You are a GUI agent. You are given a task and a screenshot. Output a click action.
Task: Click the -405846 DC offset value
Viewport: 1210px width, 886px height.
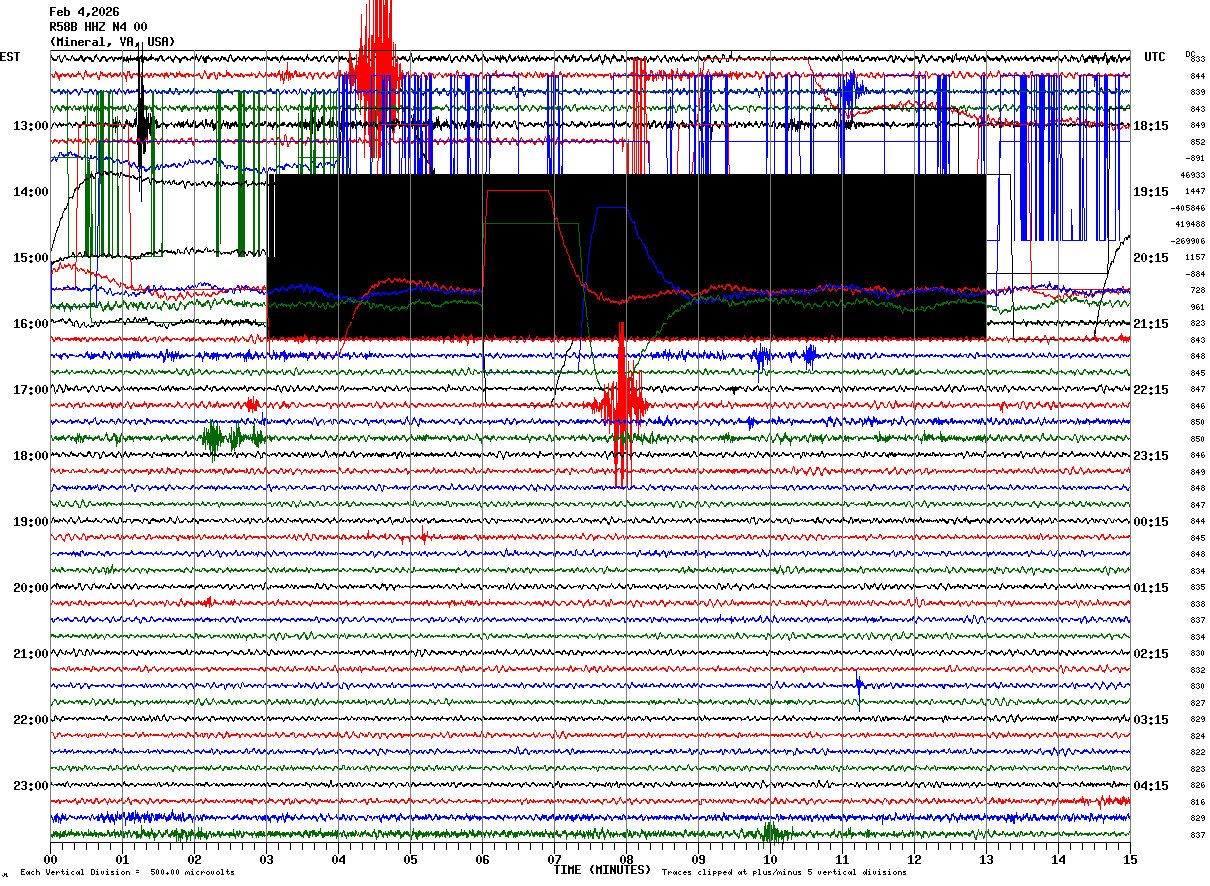pos(1189,208)
